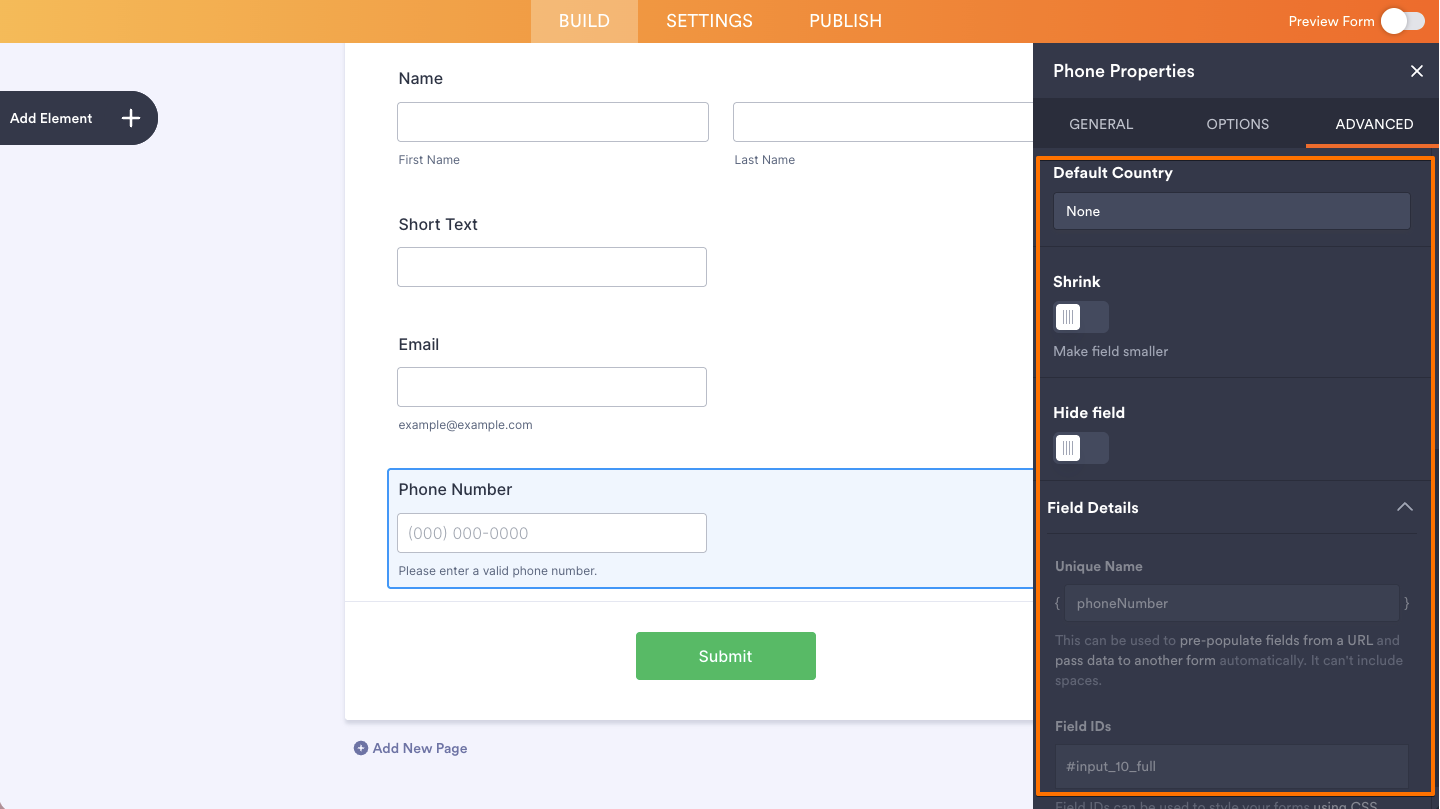Click the Email field label

coord(418,344)
